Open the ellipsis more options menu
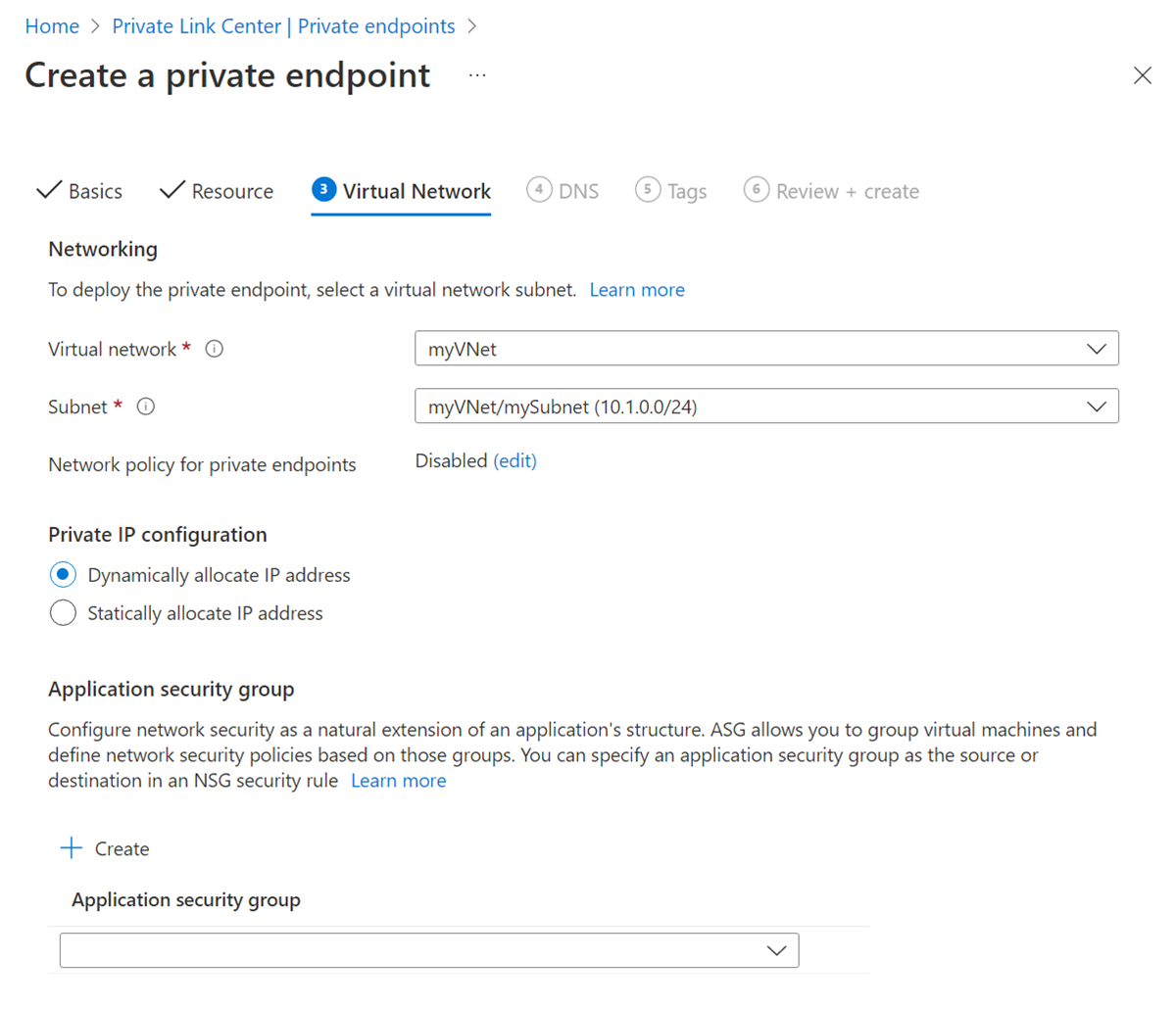 [477, 75]
